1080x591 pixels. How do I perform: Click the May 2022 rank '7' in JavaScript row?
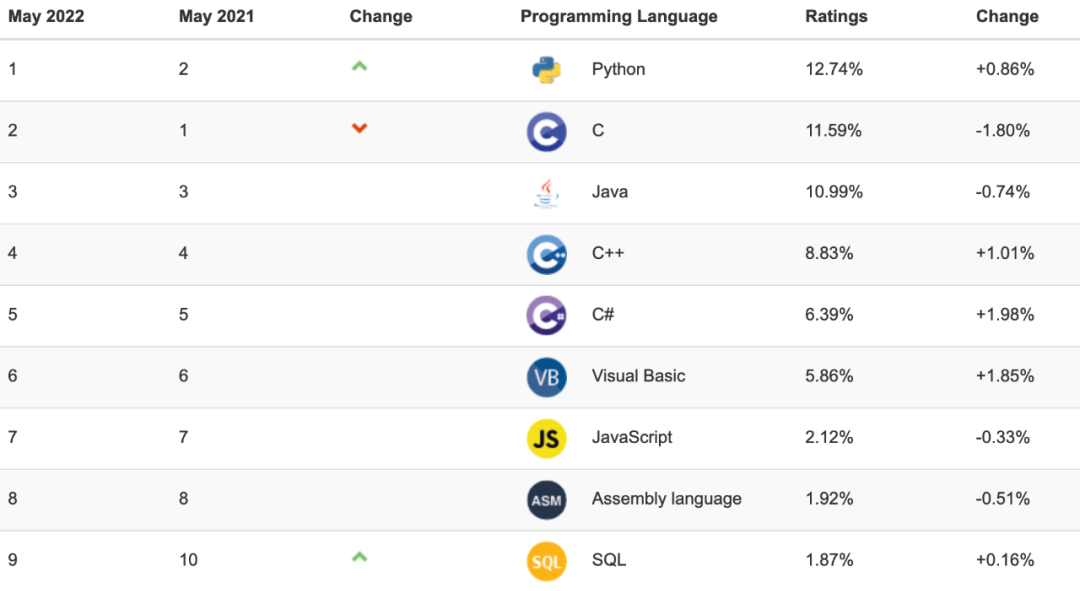pos(12,437)
